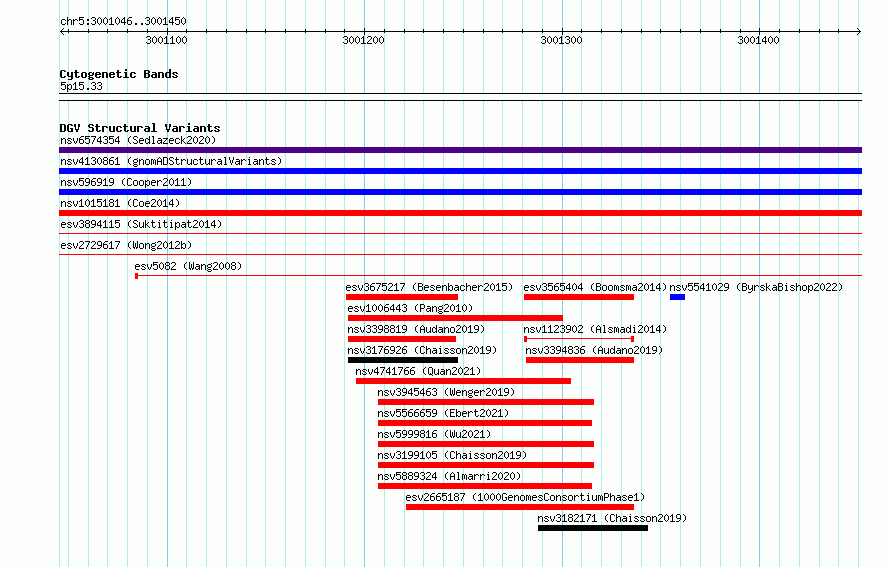Open the nsv1015181 (Coe2014) label
Viewport: 890px width, 567px height.
(120, 203)
